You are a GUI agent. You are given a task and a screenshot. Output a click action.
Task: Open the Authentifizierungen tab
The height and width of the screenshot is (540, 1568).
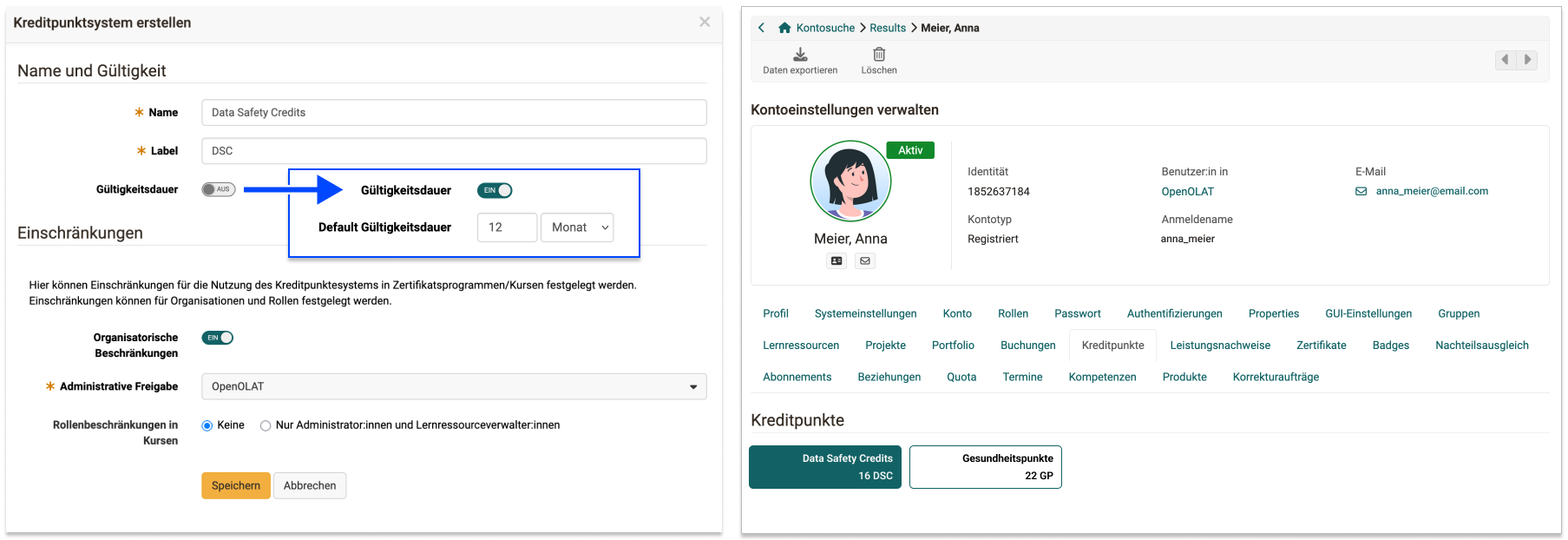1174,313
